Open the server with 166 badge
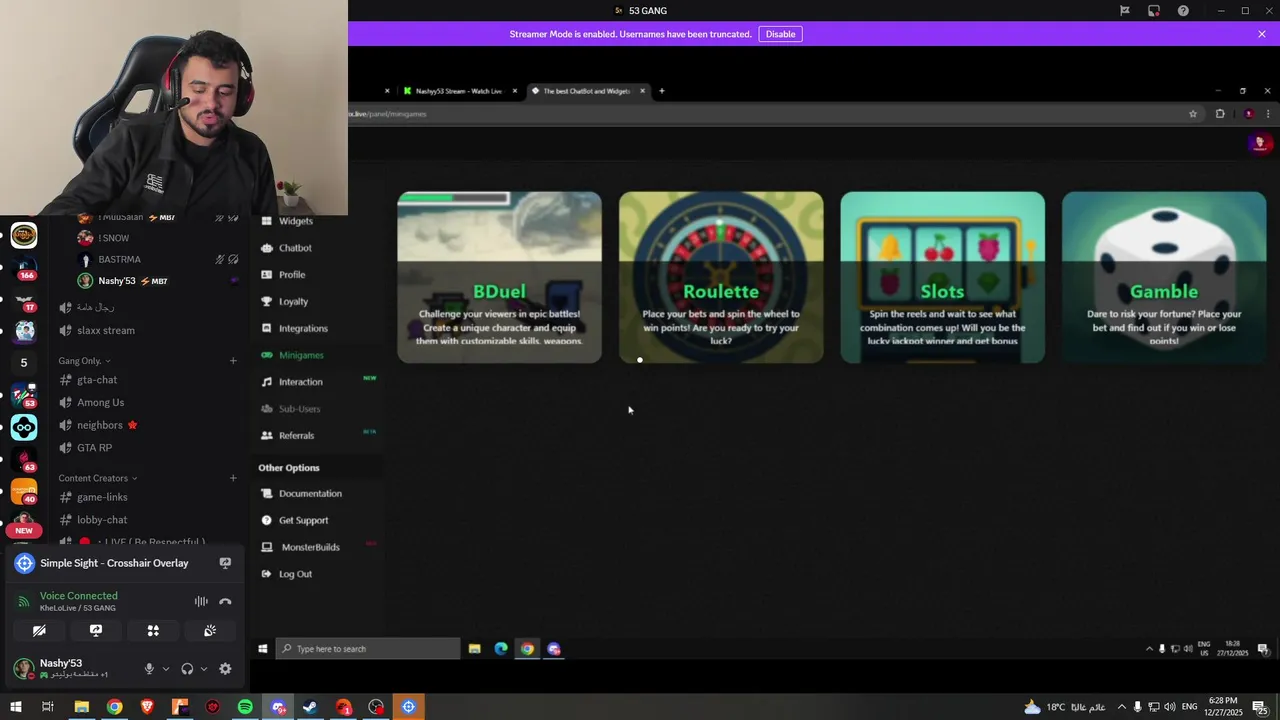The image size is (1280, 720). point(24,267)
